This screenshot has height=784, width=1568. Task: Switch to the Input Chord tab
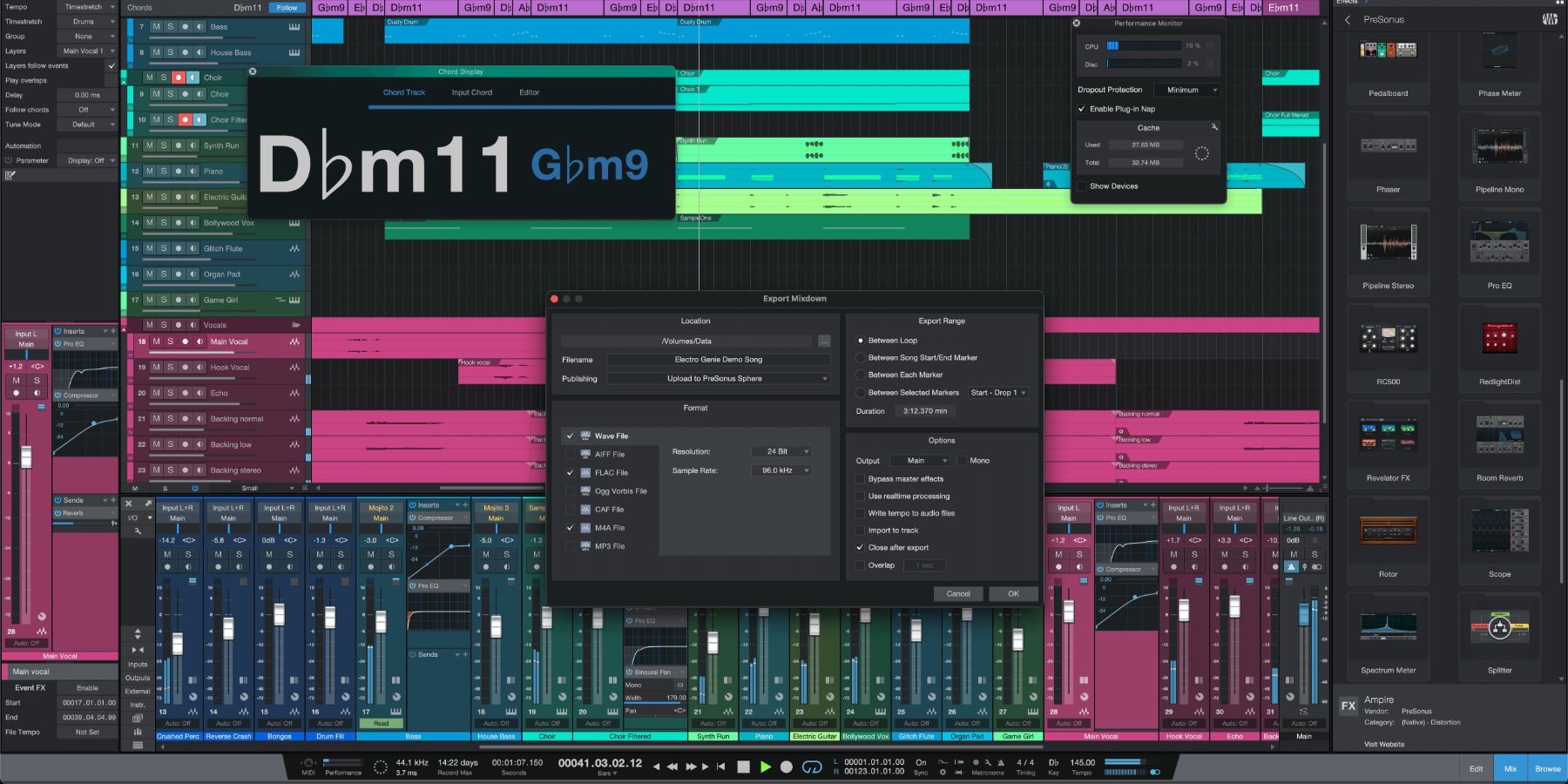pyautogui.click(x=471, y=91)
